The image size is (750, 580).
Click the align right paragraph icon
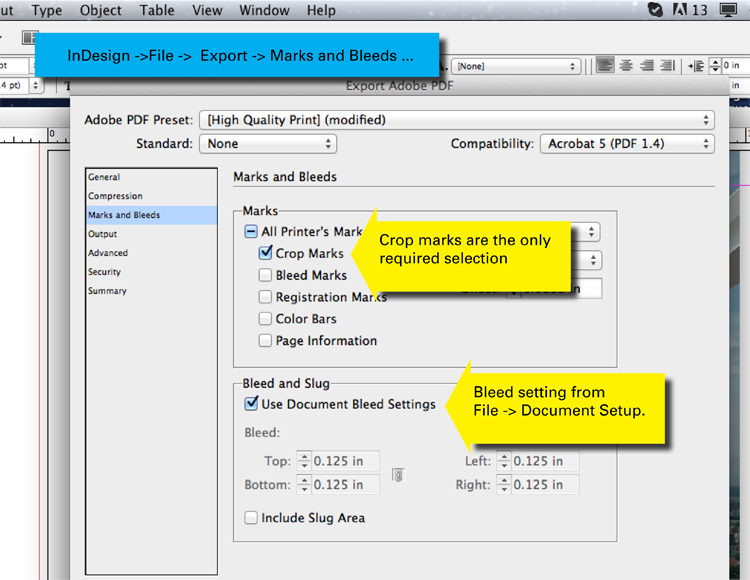point(647,65)
